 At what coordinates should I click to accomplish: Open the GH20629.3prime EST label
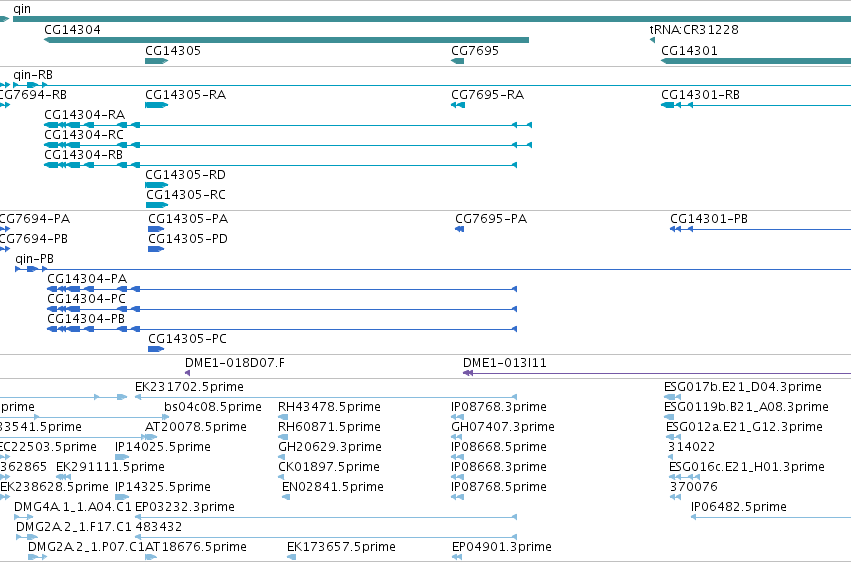(330, 447)
